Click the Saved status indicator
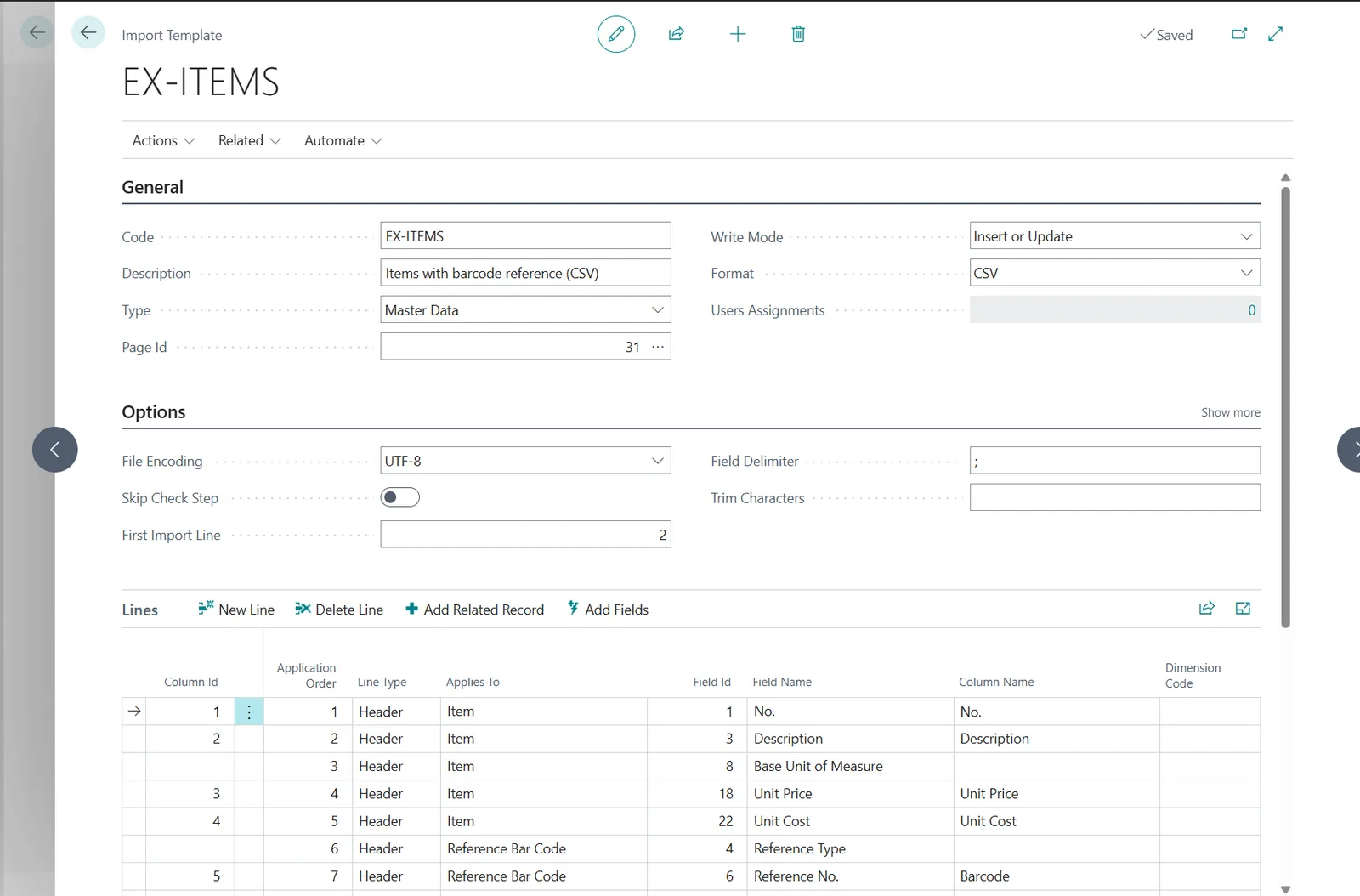The image size is (1360, 896). click(1166, 35)
